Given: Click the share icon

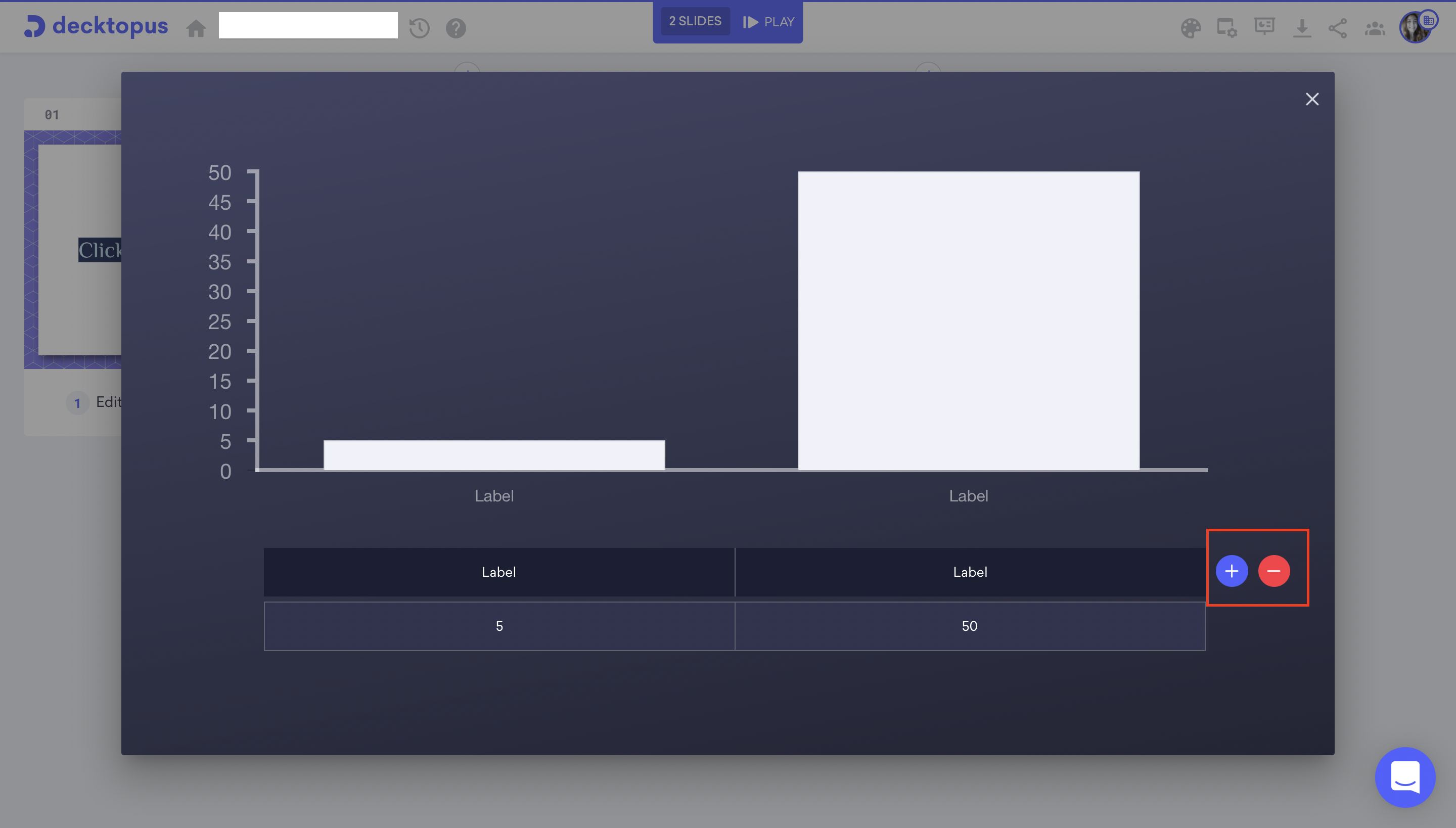Looking at the screenshot, I should point(1338,28).
